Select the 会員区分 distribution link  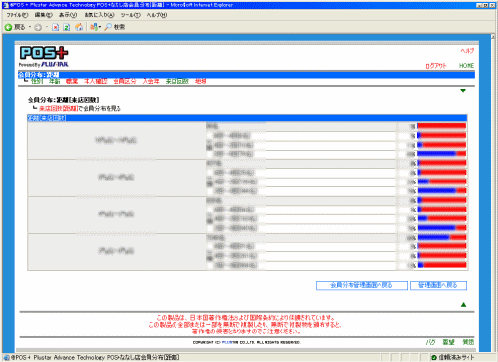click(125, 81)
